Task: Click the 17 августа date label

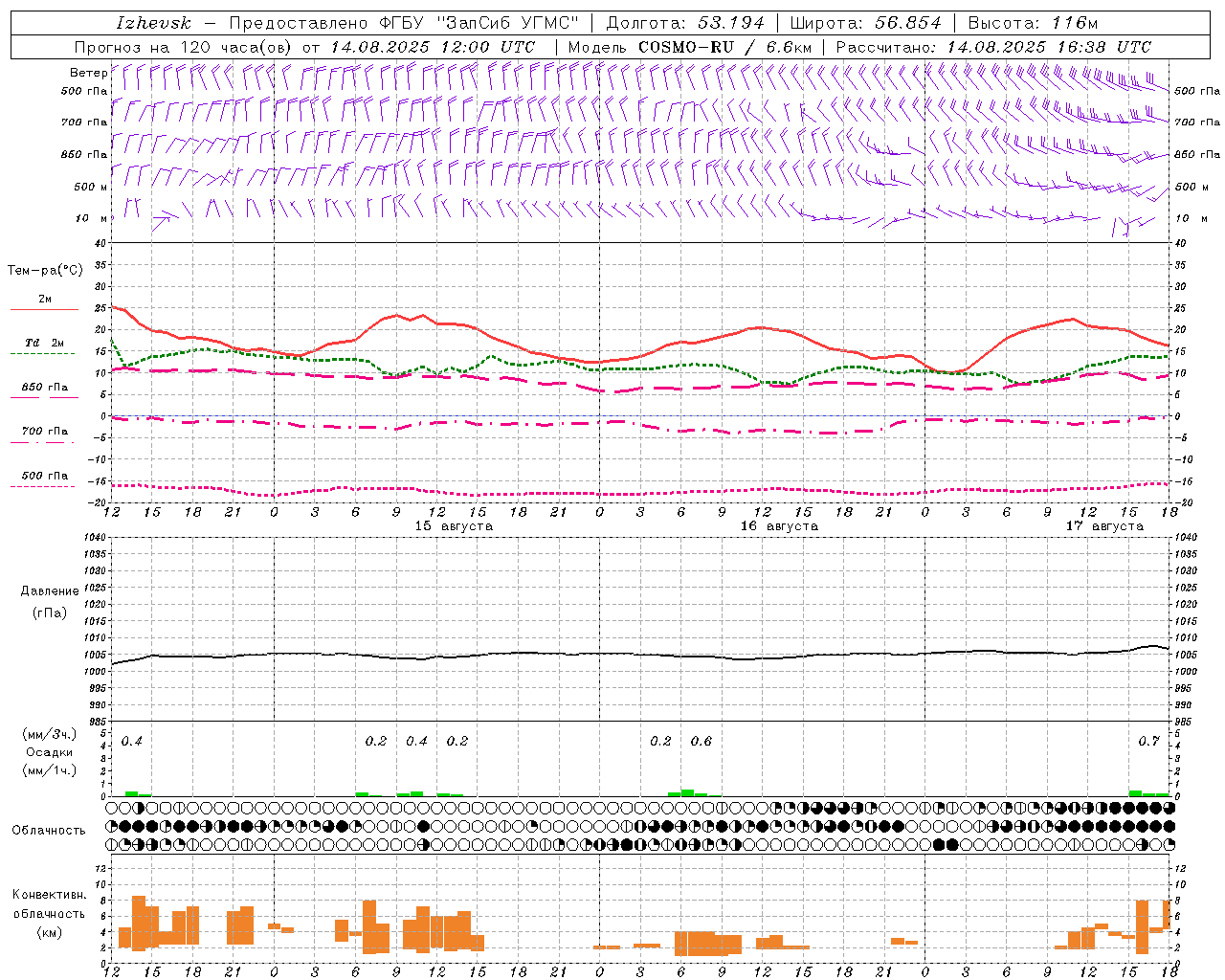Action: coord(1104,526)
